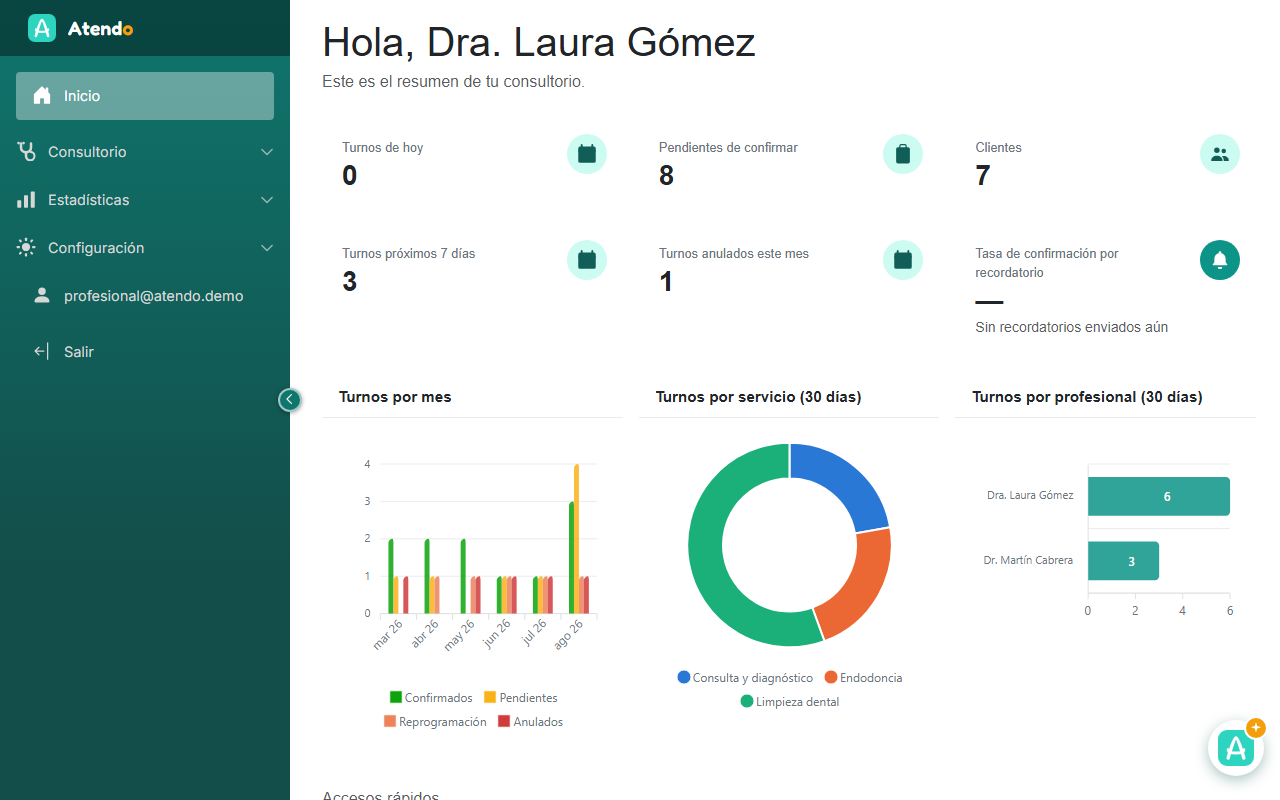Viewport: 1280px width, 800px height.
Task: Click the calendar icon on Turnos próximos 7 días card
Action: (587, 260)
